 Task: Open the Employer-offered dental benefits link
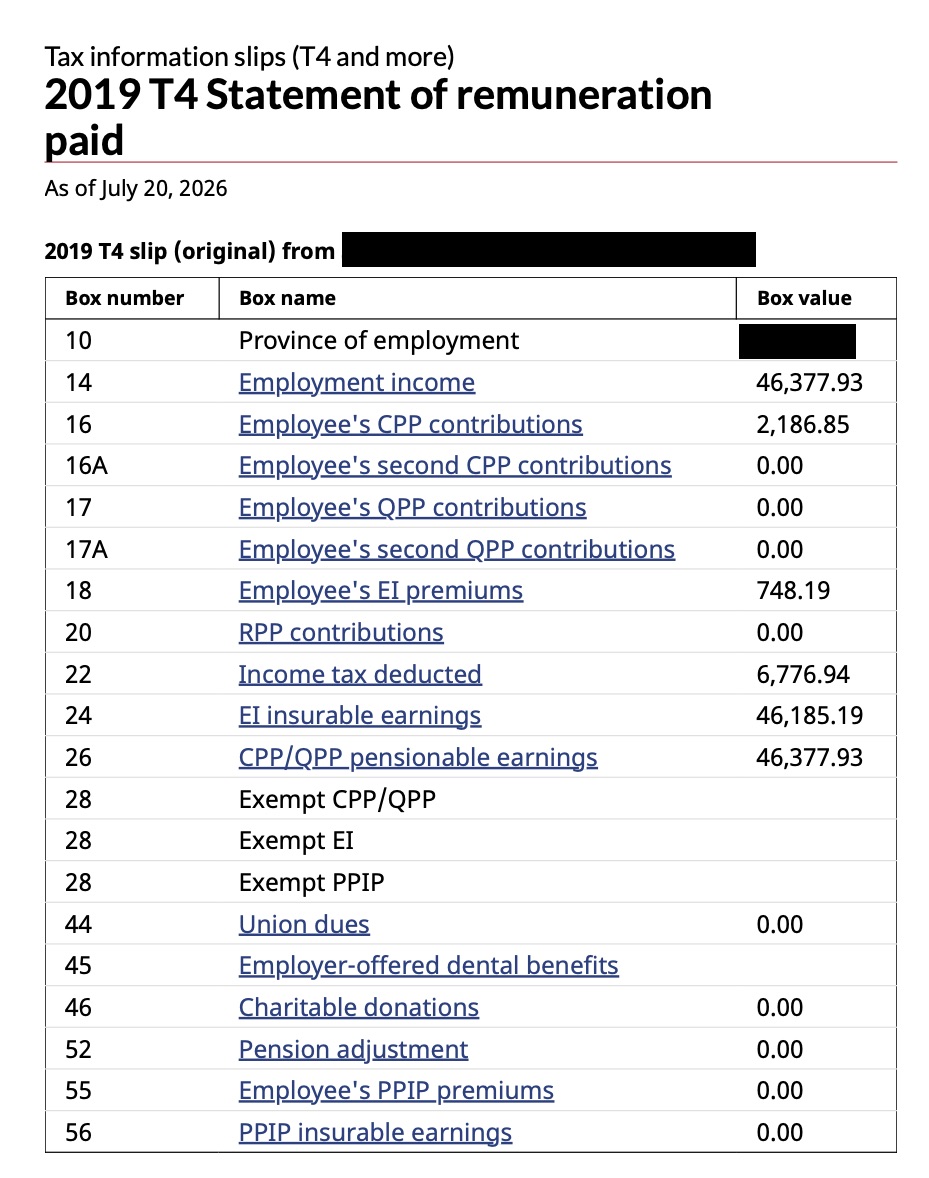coord(429,966)
